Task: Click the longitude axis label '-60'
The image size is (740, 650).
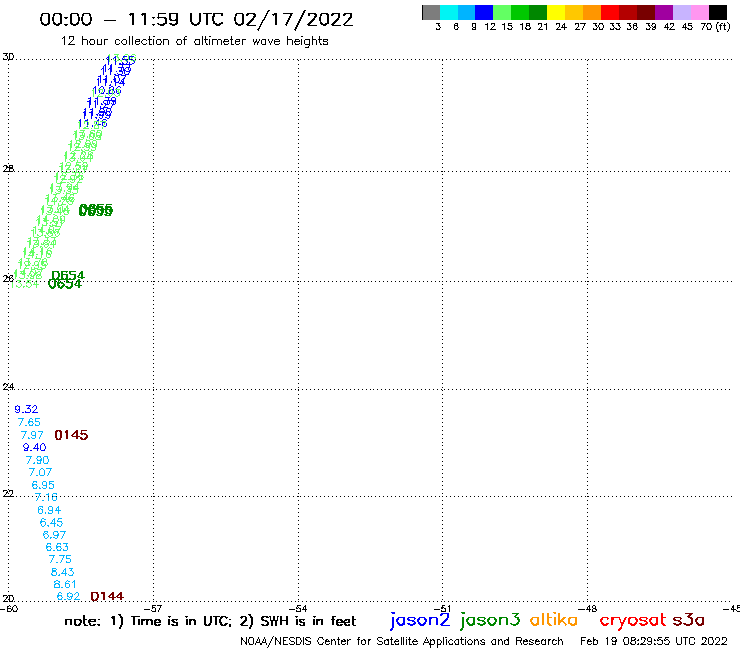Action: (x=9, y=608)
